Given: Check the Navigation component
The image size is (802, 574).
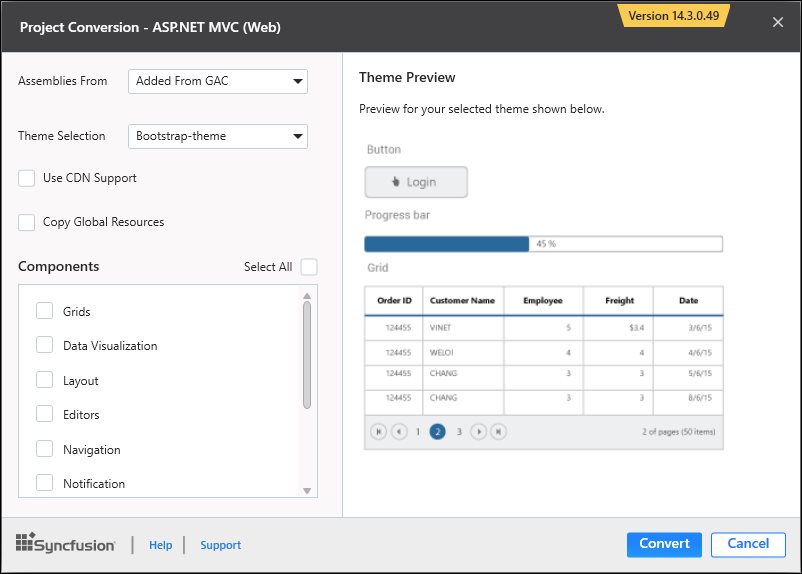Looking at the screenshot, I should (44, 449).
